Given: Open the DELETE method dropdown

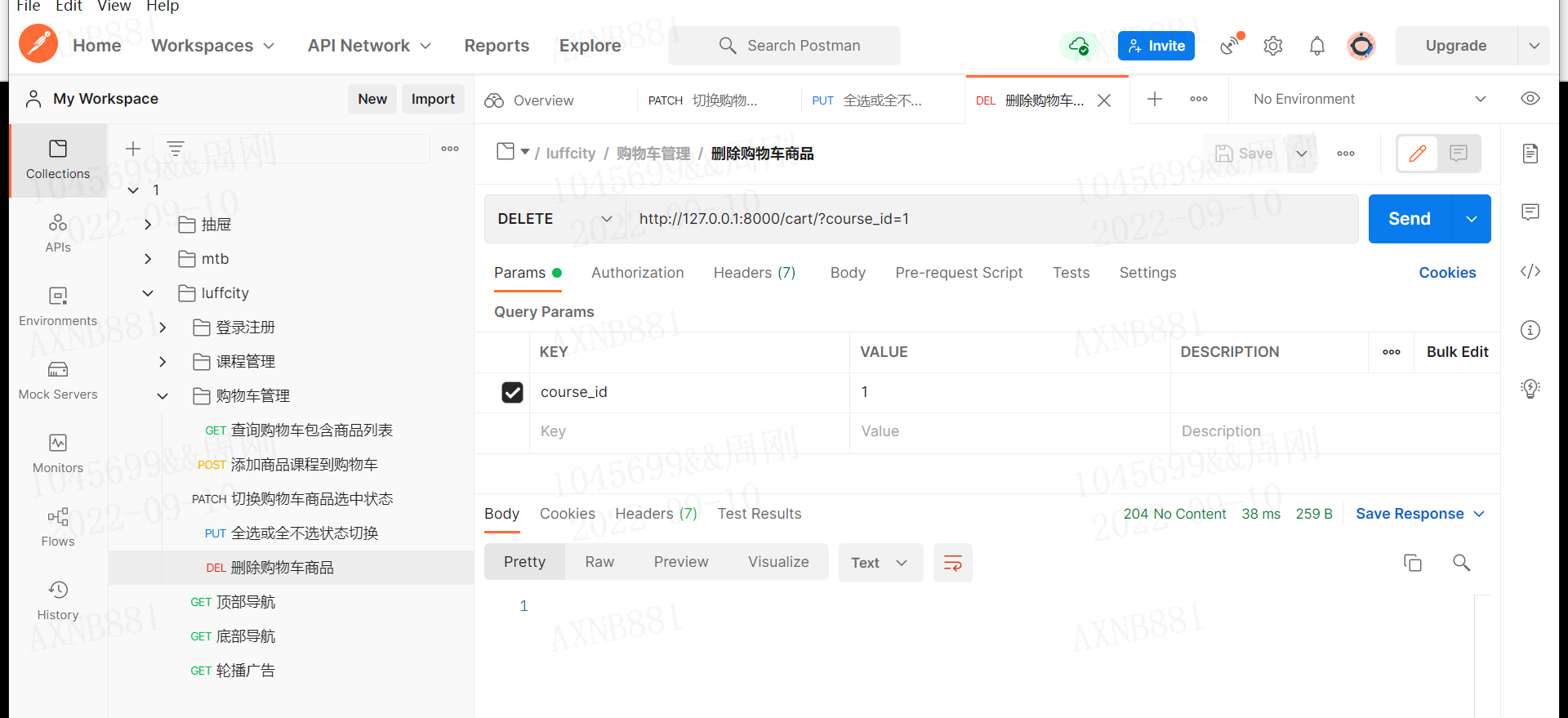Looking at the screenshot, I should pyautogui.click(x=555, y=219).
